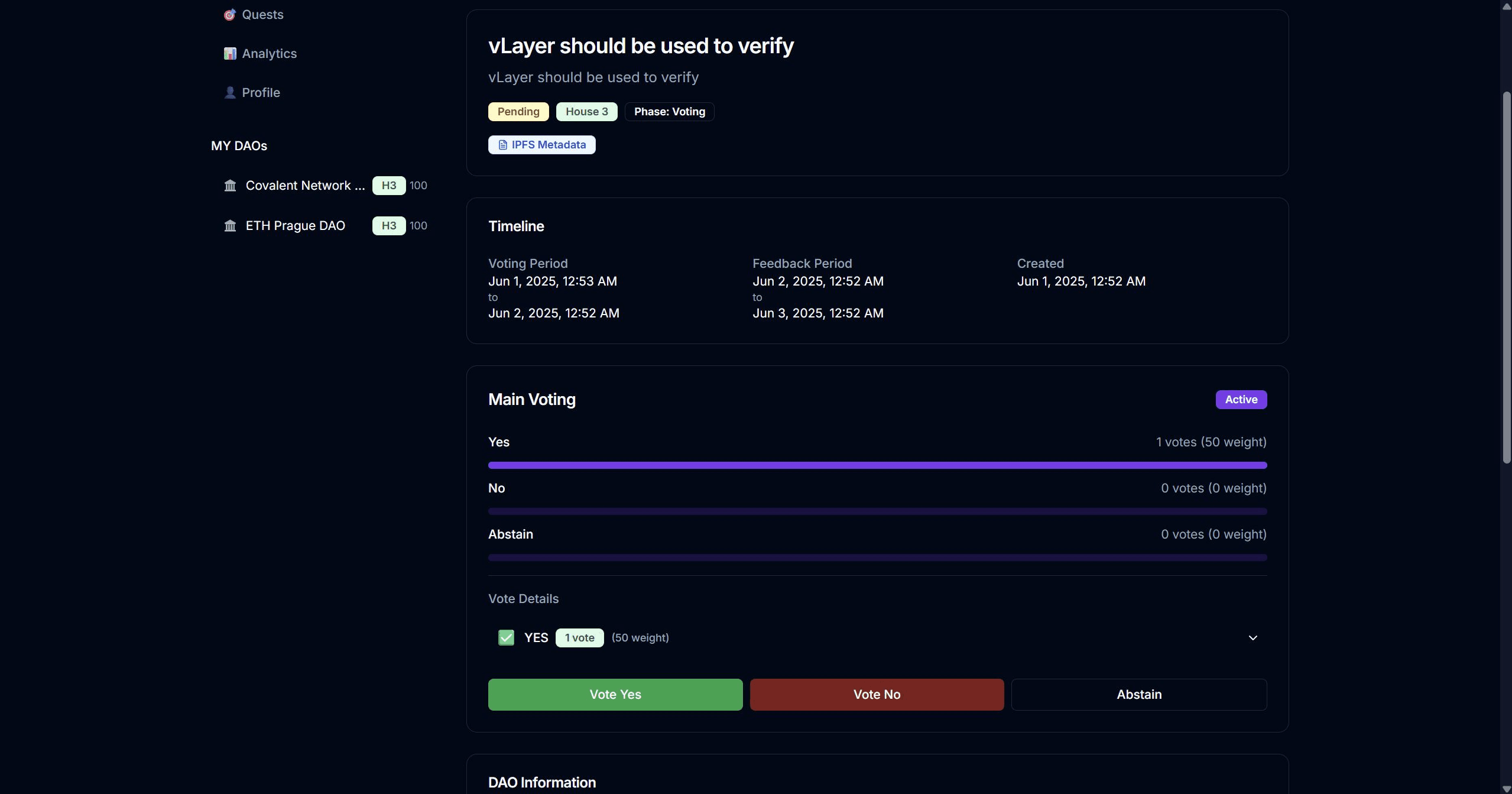Click the IPFS Metadata document icon
The image size is (1512, 794).
point(502,145)
